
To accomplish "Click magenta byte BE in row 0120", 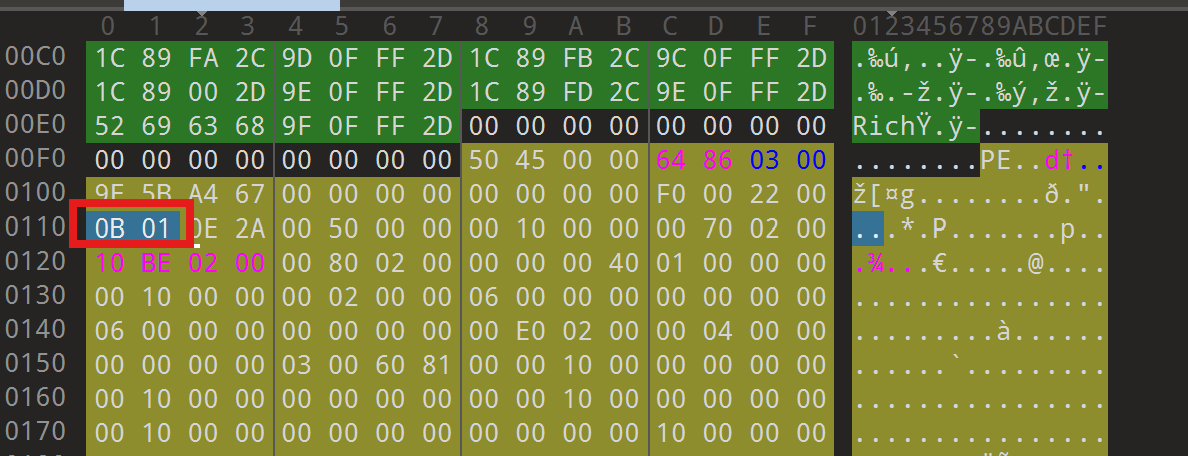I will (x=155, y=262).
